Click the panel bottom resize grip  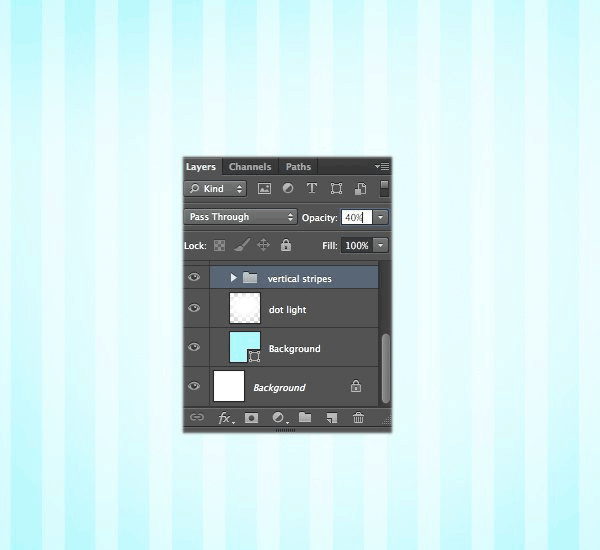[x=285, y=430]
